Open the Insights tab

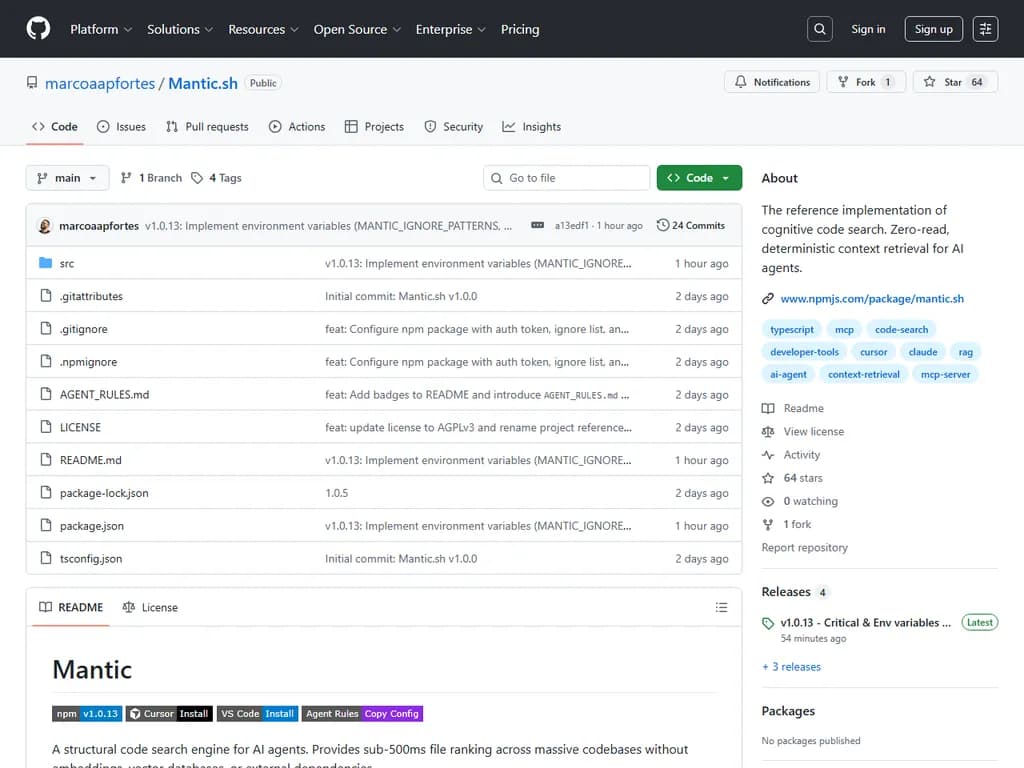tap(531, 127)
